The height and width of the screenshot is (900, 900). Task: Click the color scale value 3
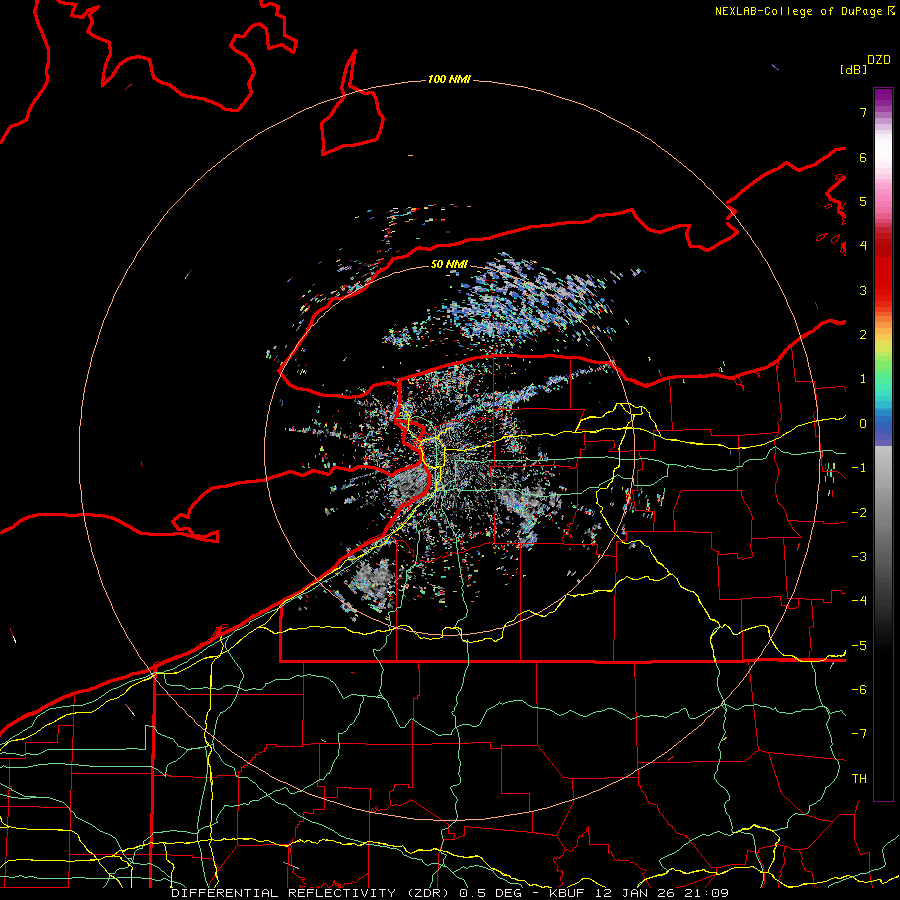863,290
